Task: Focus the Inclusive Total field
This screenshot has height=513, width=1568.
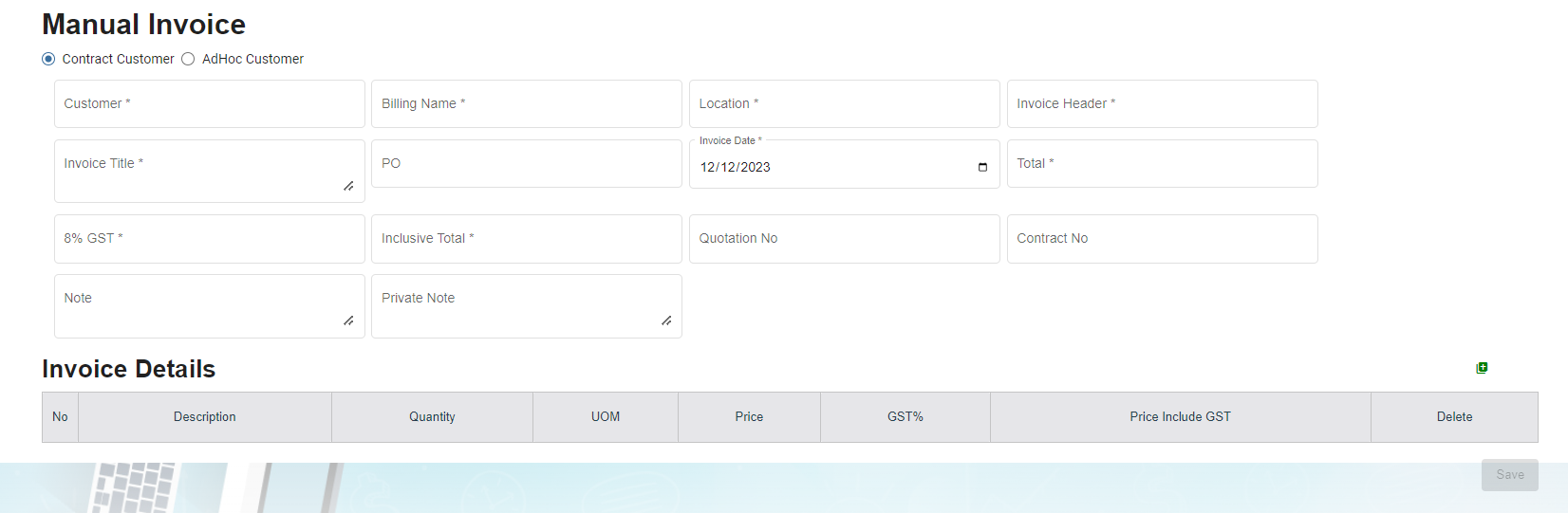Action: (x=526, y=239)
